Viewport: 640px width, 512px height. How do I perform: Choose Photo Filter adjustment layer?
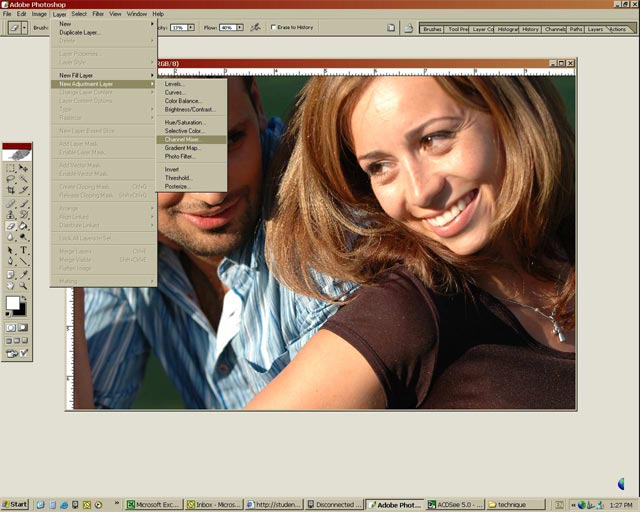pos(191,156)
